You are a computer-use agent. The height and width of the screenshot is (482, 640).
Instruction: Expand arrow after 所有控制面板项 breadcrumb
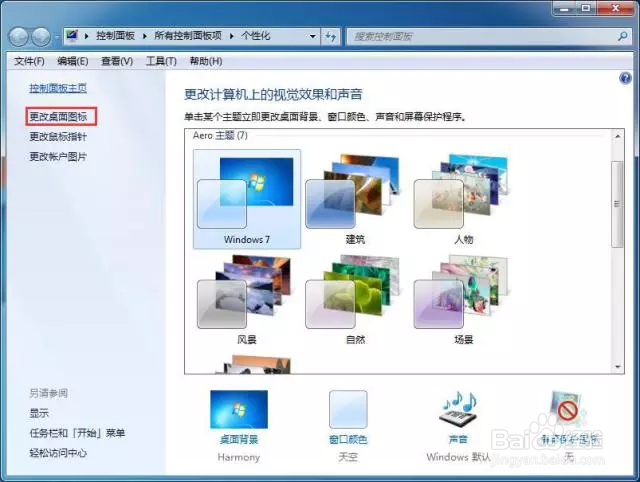(231, 36)
